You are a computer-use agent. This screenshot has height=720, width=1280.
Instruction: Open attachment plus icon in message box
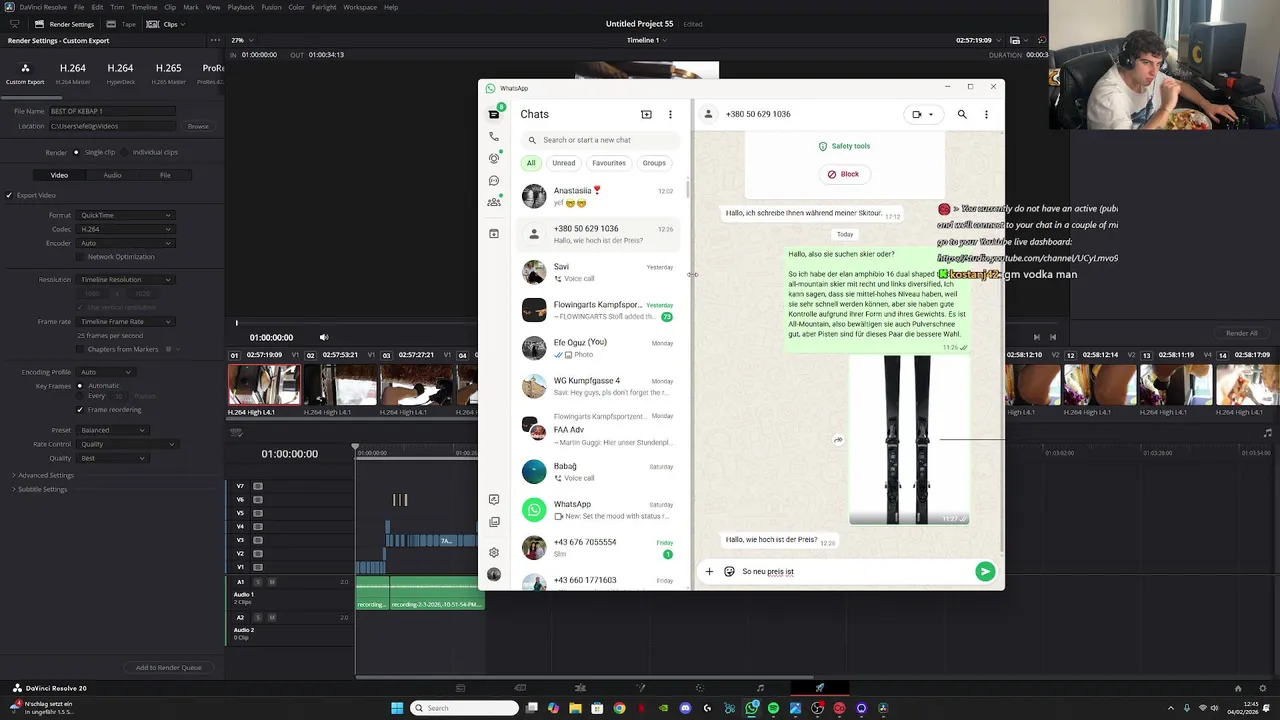point(709,572)
